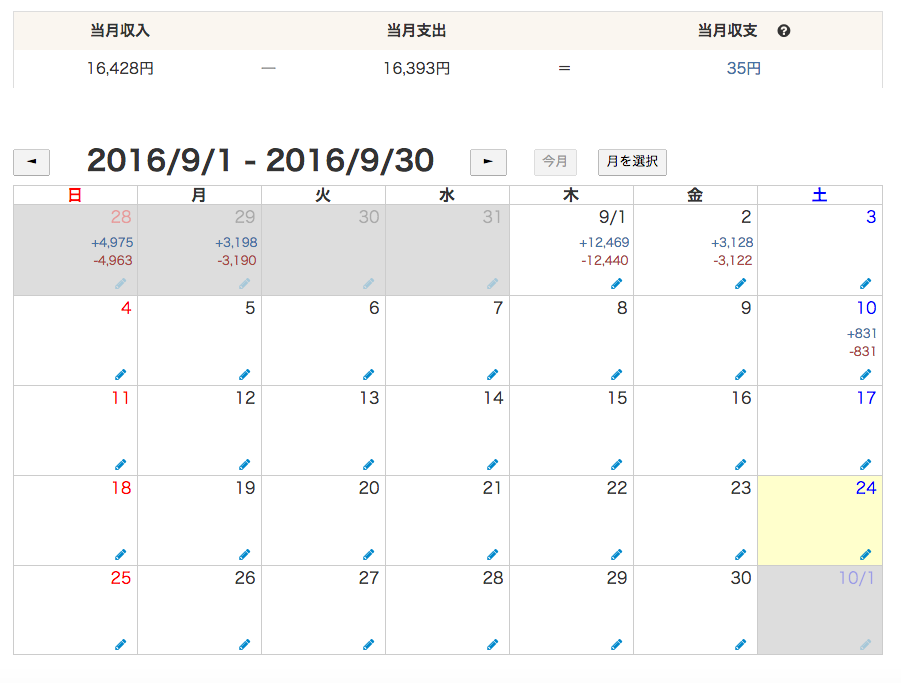This screenshot has width=901, height=683.
Task: Click the 16,428円 monthly income value
Action: (120, 68)
